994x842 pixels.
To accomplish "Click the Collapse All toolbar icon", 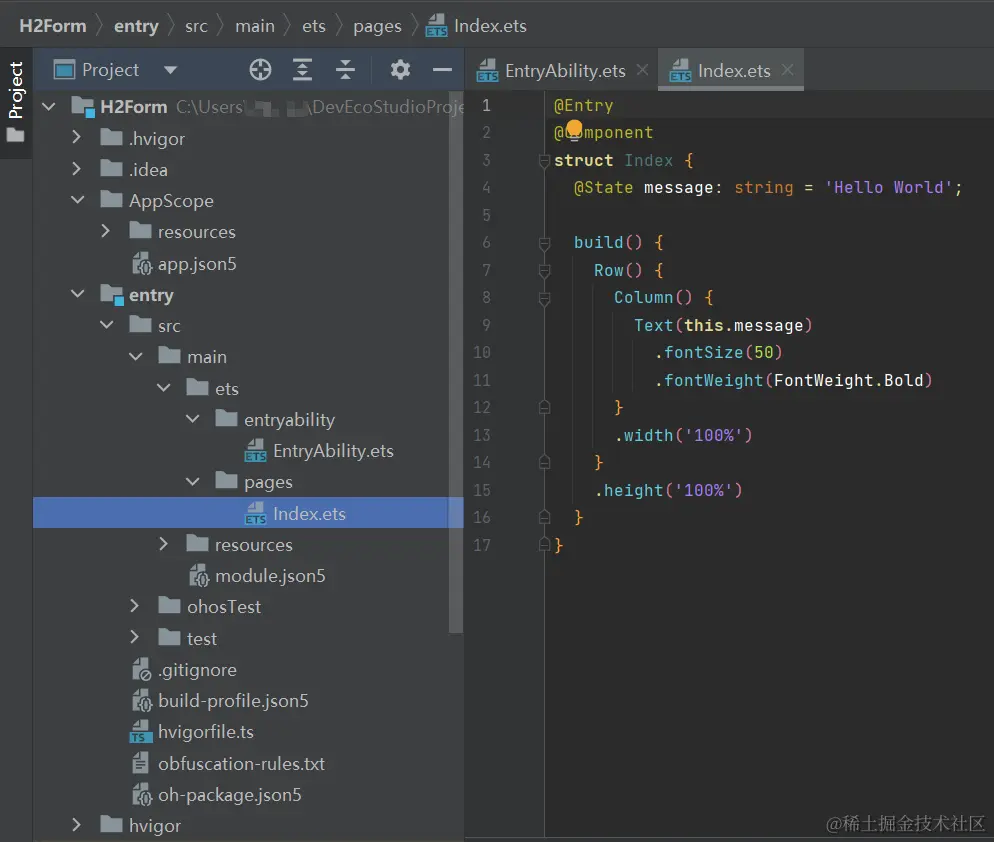I will (345, 69).
